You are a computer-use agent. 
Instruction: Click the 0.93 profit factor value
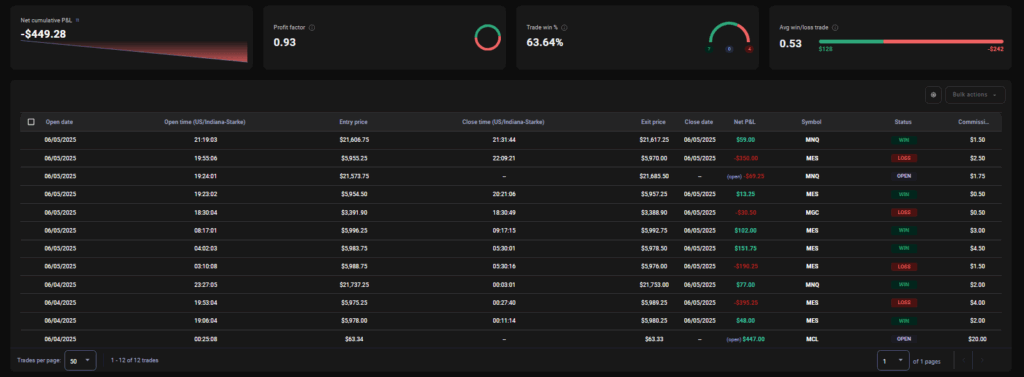tap(284, 42)
